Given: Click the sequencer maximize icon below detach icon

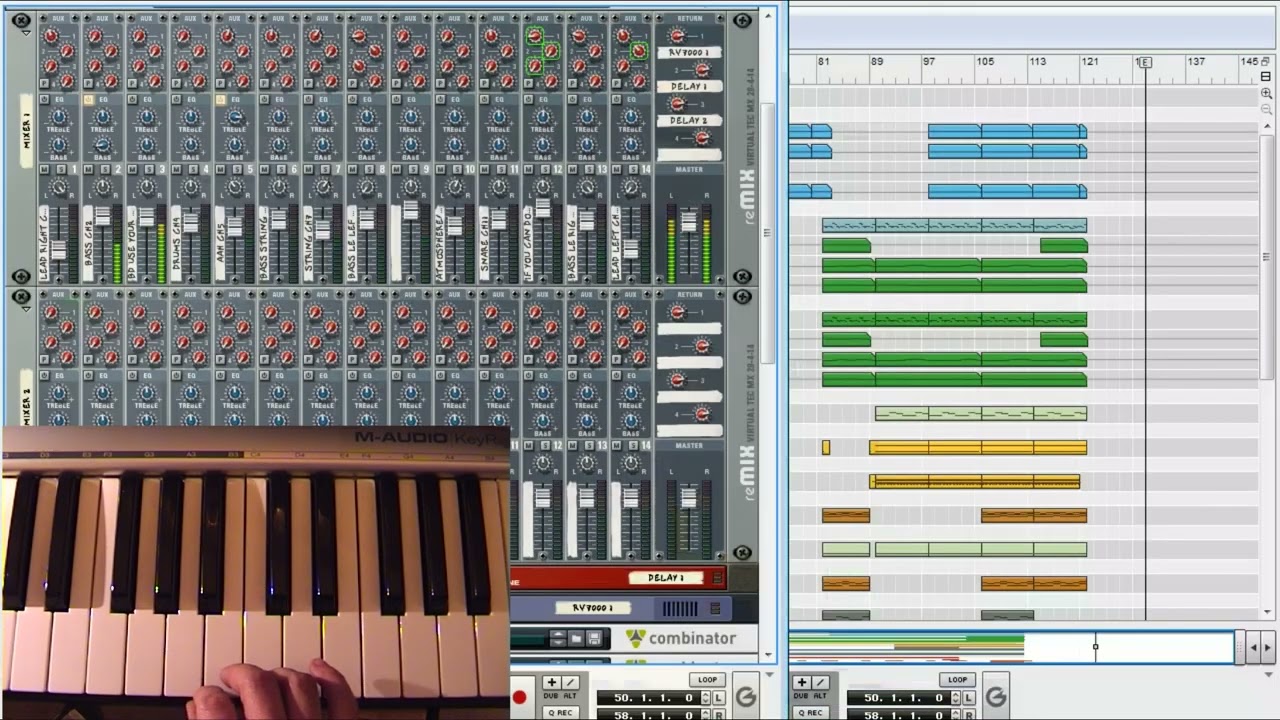Looking at the screenshot, I should pyautogui.click(x=1265, y=77).
